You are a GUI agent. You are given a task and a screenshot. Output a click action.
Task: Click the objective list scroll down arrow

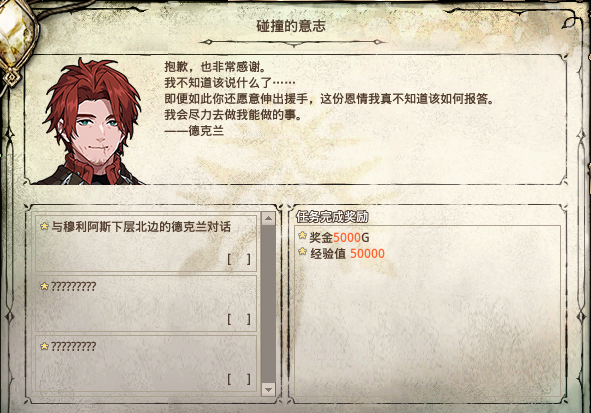pos(268,389)
